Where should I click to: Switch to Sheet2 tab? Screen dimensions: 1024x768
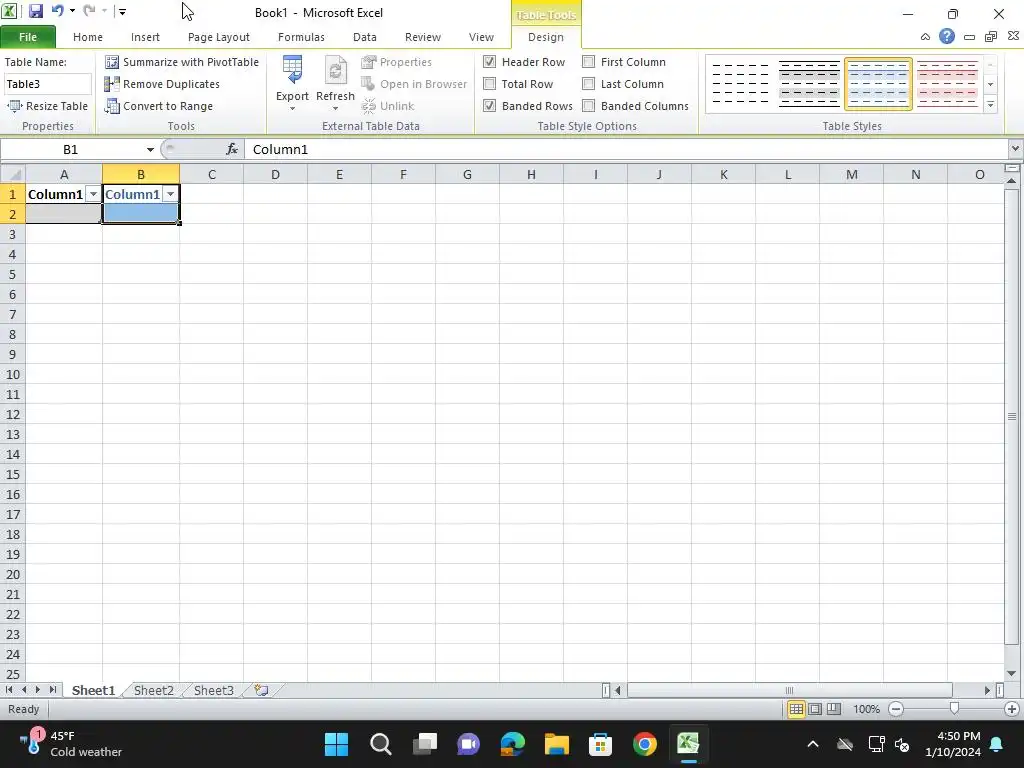point(153,690)
